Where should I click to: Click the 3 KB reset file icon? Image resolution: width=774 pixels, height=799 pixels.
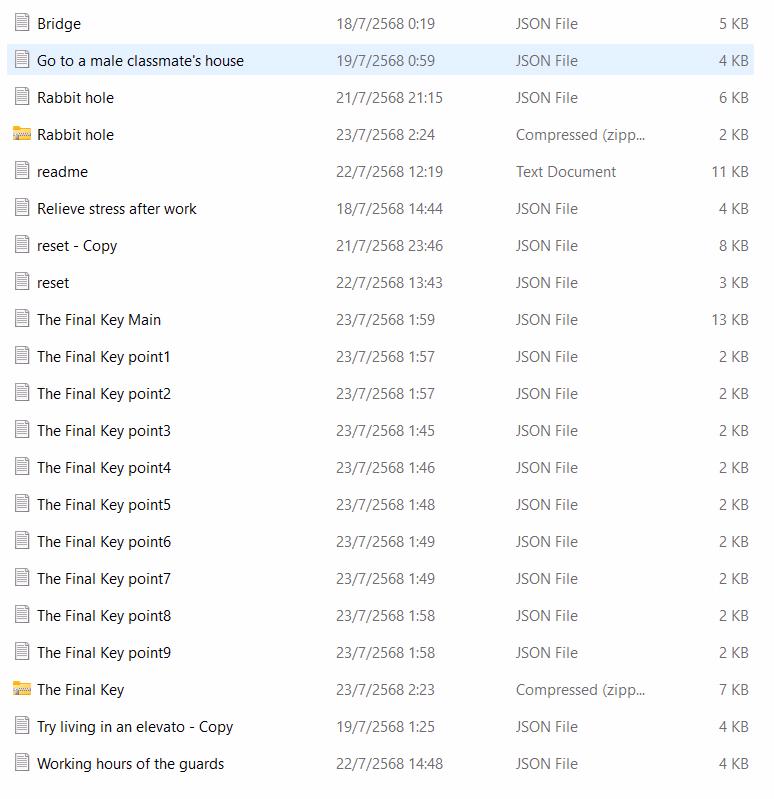pos(22,282)
